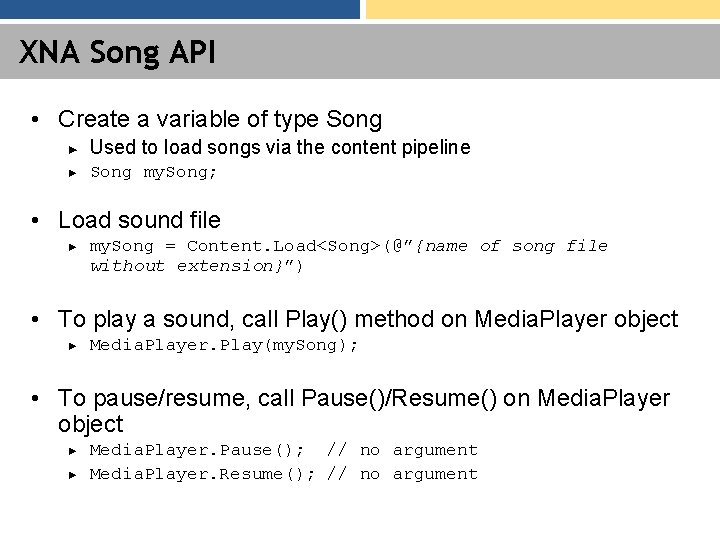Click the "To play a sound" bullet text

click(368, 320)
